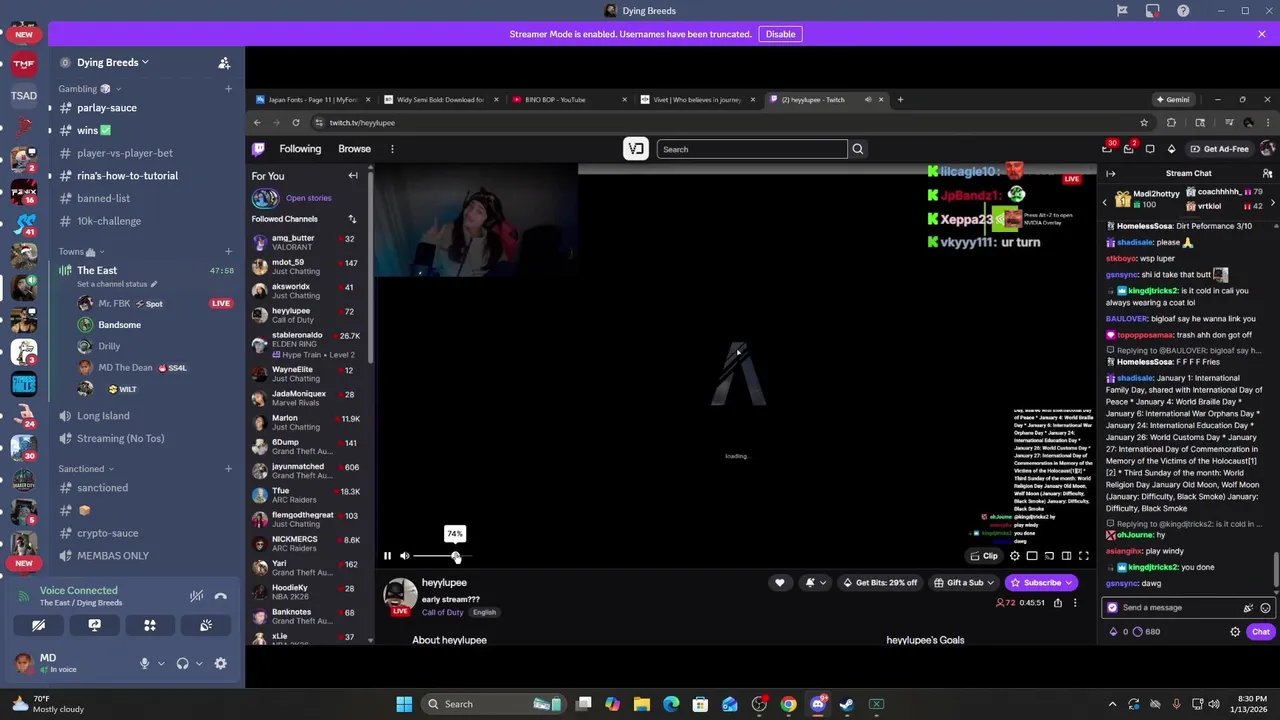Mute the Discord microphone

tap(144, 663)
